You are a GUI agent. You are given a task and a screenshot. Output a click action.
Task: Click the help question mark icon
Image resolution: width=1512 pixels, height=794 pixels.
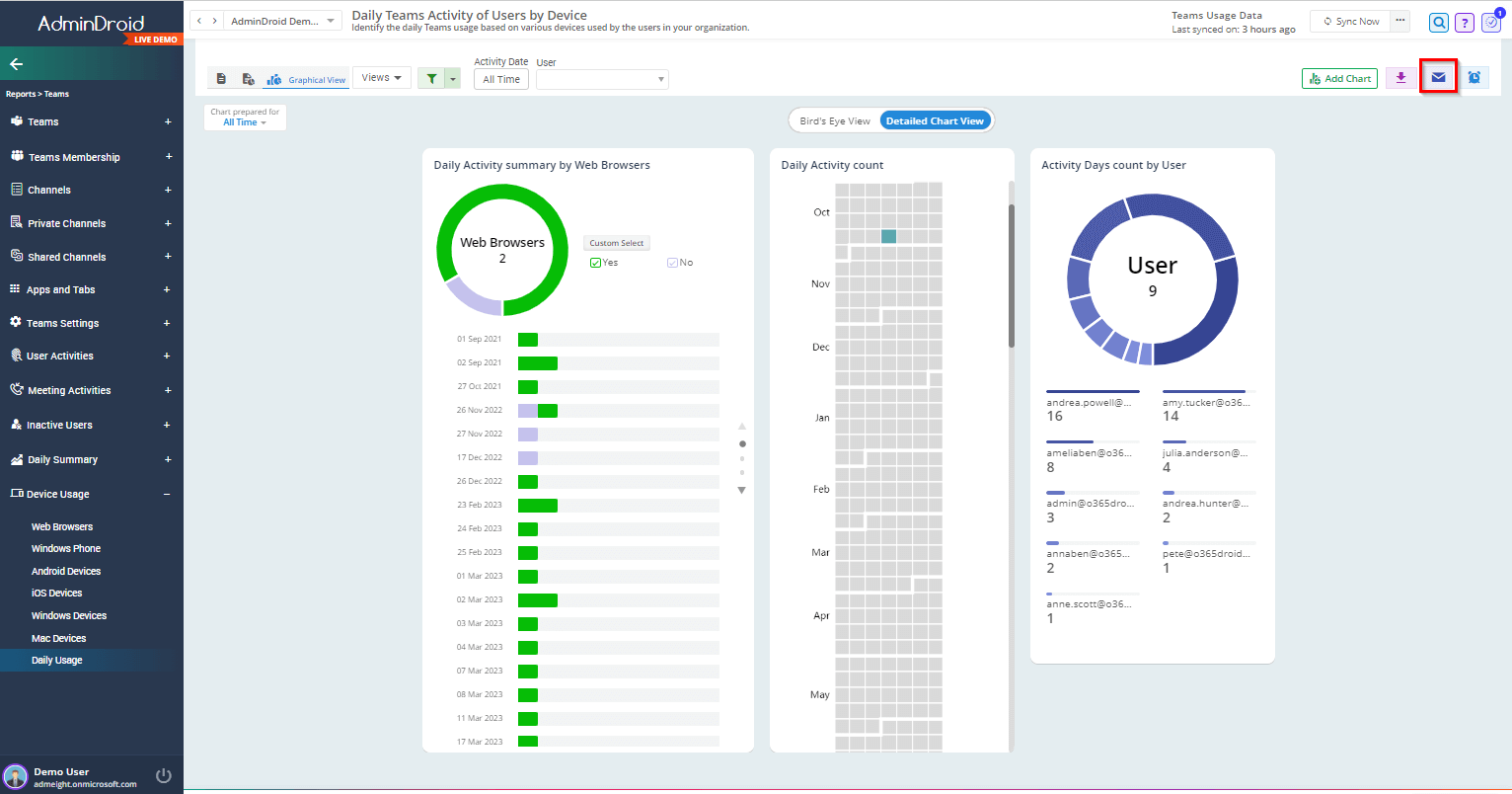pos(1465,22)
